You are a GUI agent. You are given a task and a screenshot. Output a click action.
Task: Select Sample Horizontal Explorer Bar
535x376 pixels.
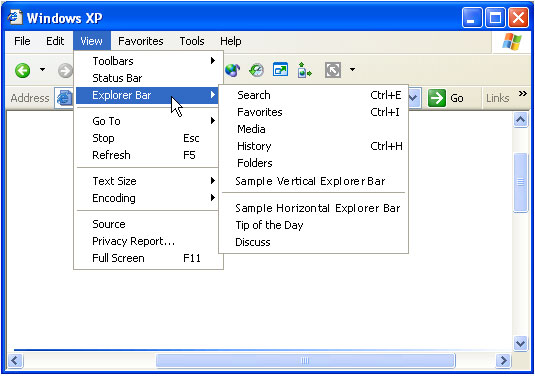313,208
